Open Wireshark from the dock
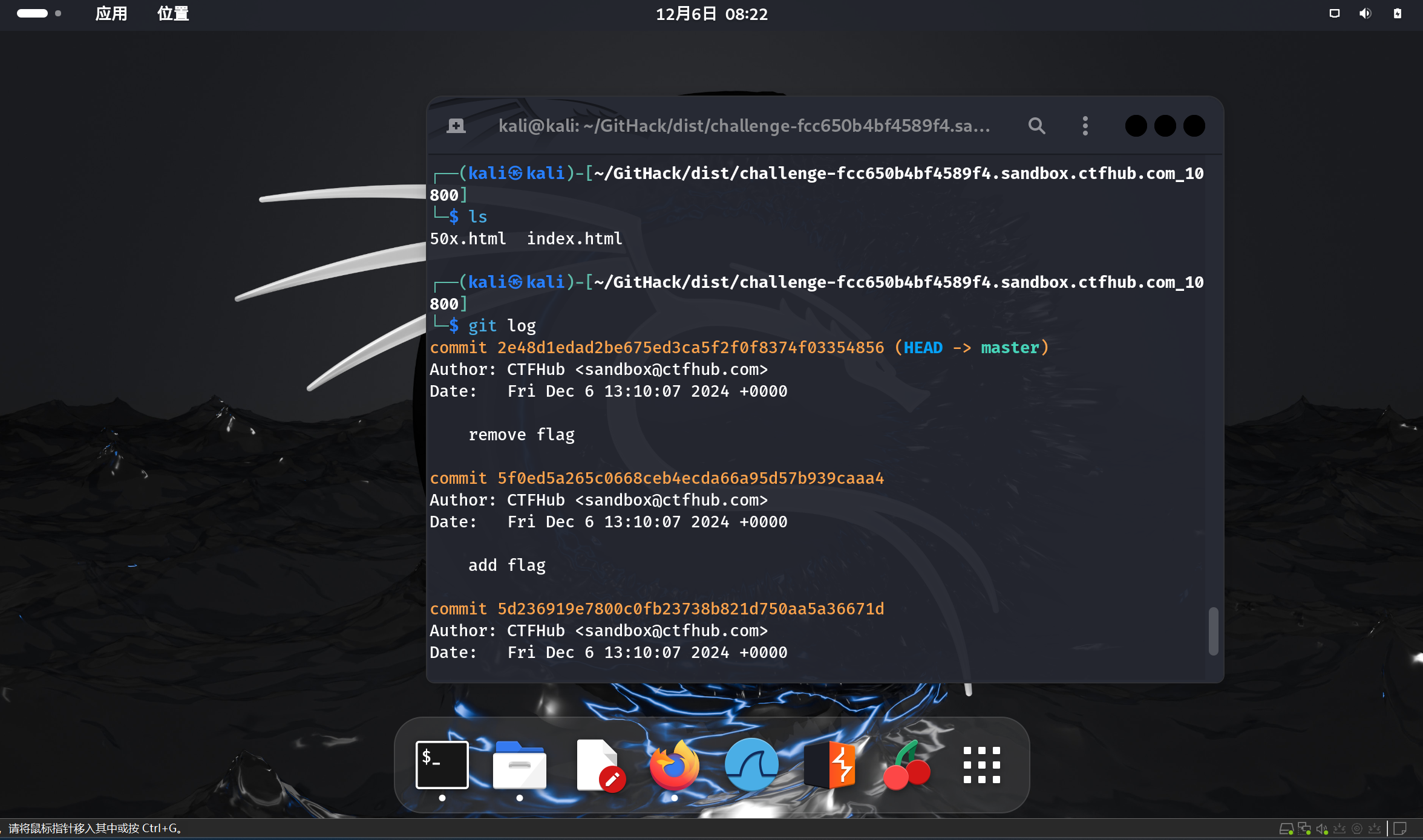The width and height of the screenshot is (1423, 840). [x=751, y=765]
